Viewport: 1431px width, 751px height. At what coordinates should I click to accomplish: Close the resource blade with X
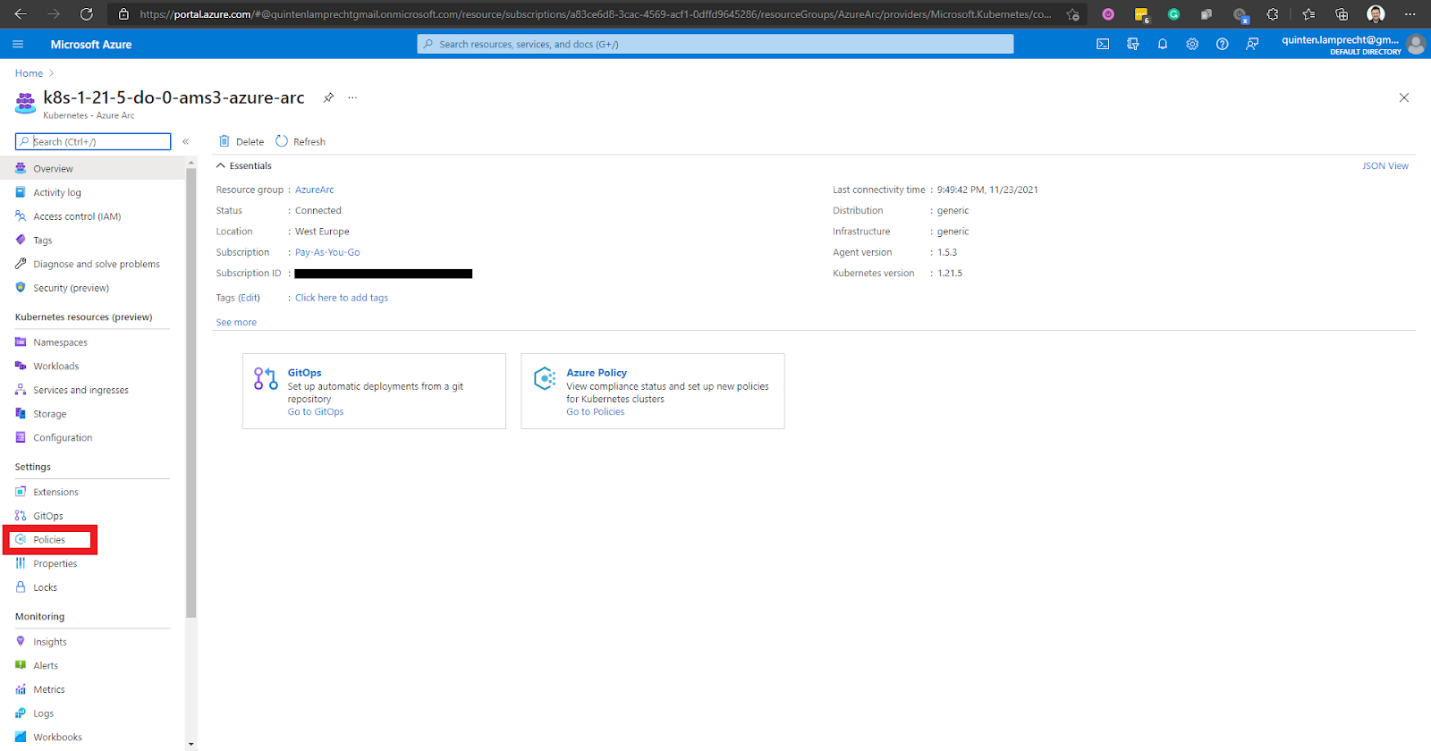coord(1404,98)
